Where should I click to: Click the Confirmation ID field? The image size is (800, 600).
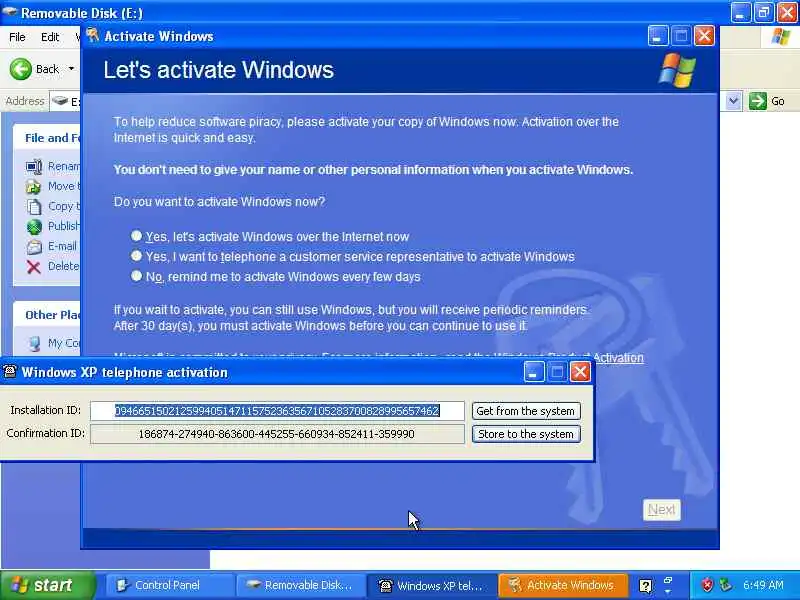click(277, 434)
